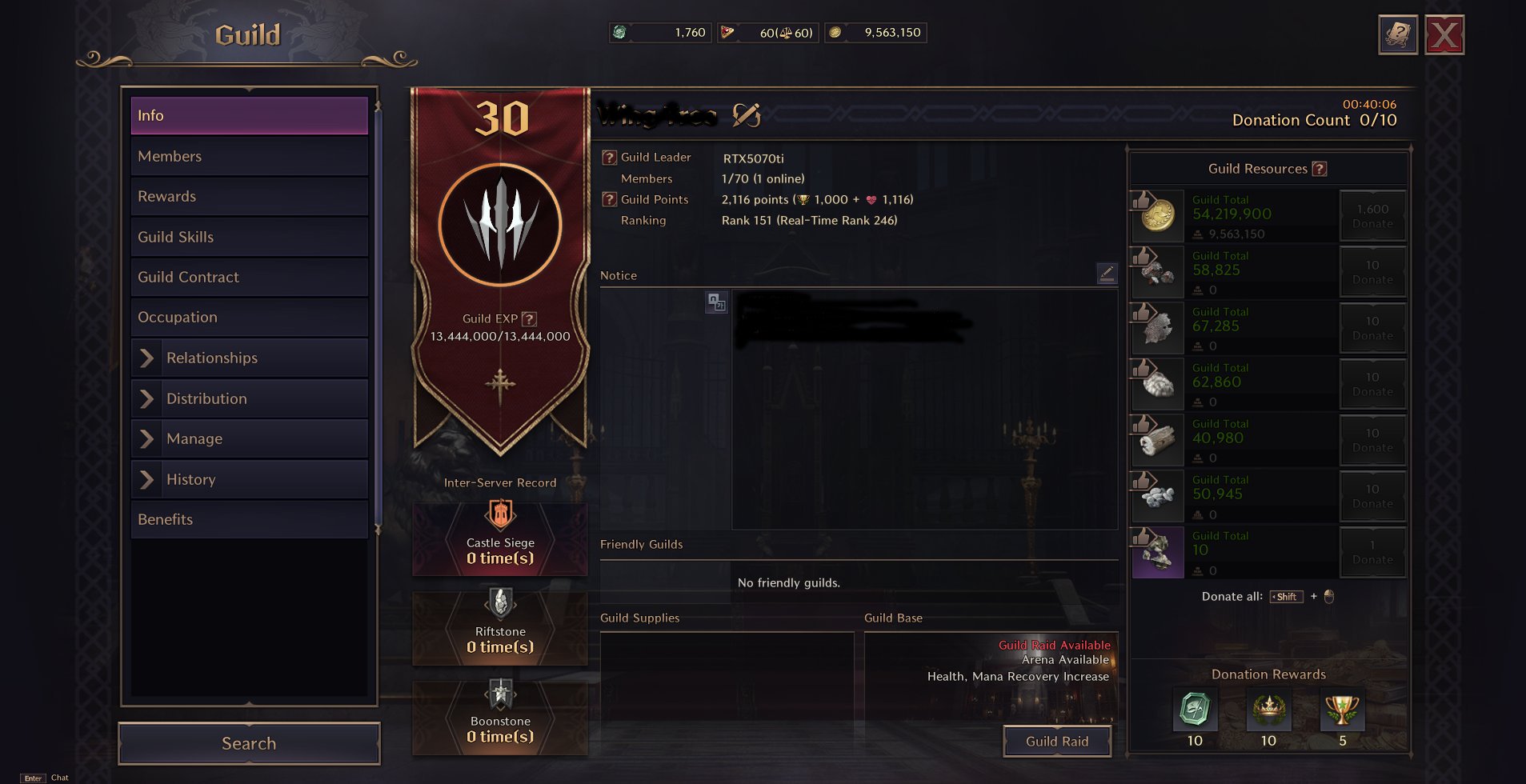This screenshot has width=1526, height=784.
Task: Open the Members tab
Action: click(249, 156)
